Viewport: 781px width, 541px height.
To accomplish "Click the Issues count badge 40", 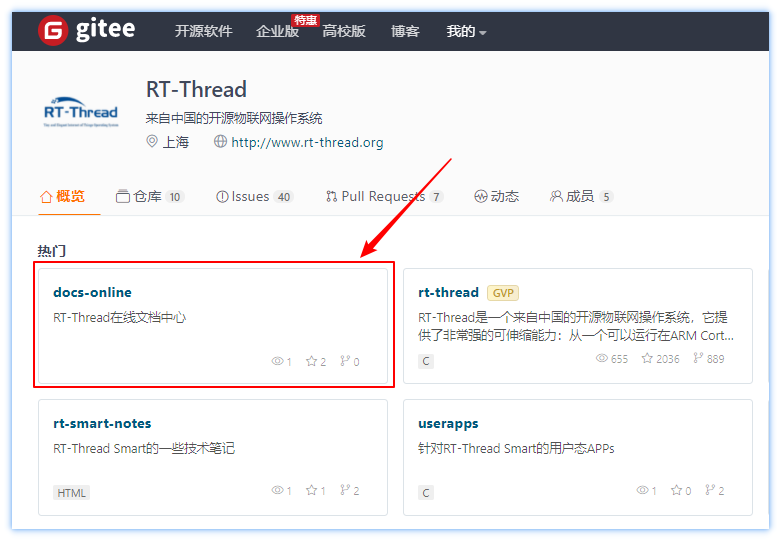I will (284, 197).
